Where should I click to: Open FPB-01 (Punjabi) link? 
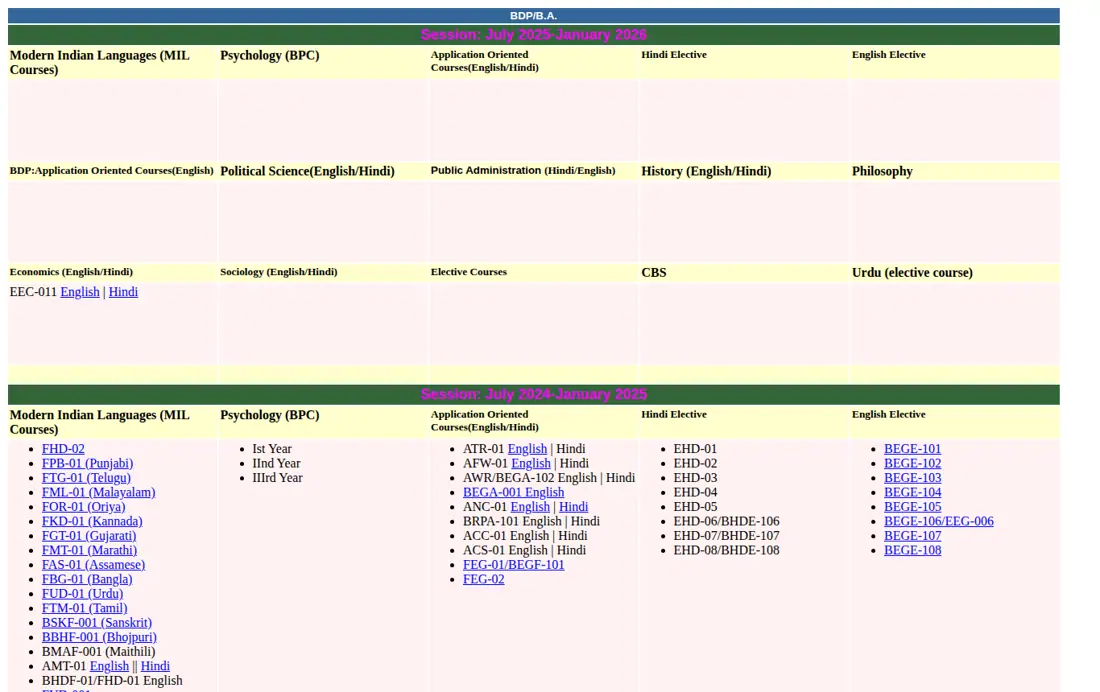coord(88,463)
